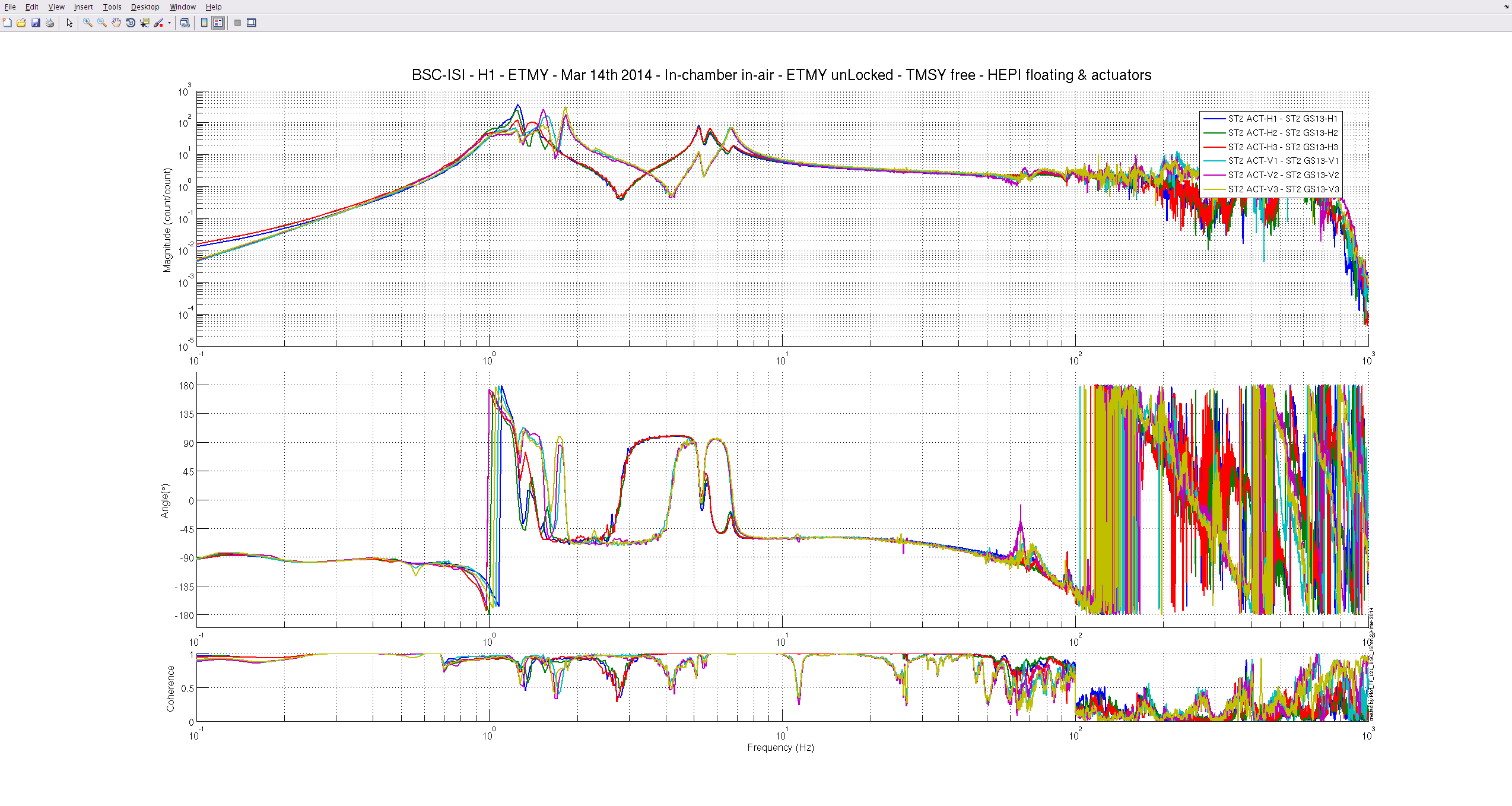Click the Insert Colorbar icon
The height and width of the screenshot is (806, 1512).
click(204, 23)
